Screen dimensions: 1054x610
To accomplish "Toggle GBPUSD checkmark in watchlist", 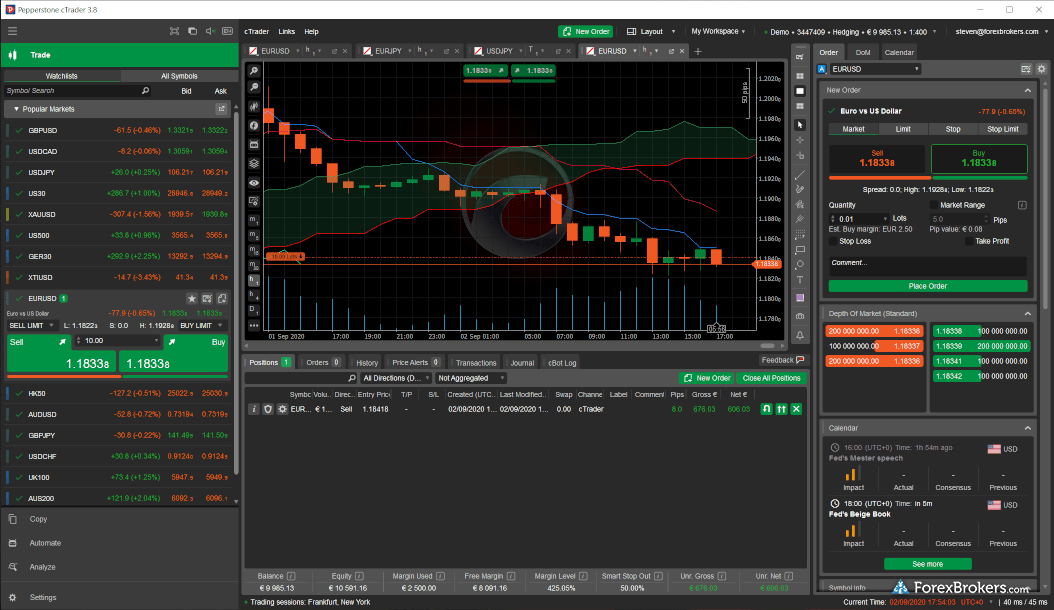I will (19, 130).
